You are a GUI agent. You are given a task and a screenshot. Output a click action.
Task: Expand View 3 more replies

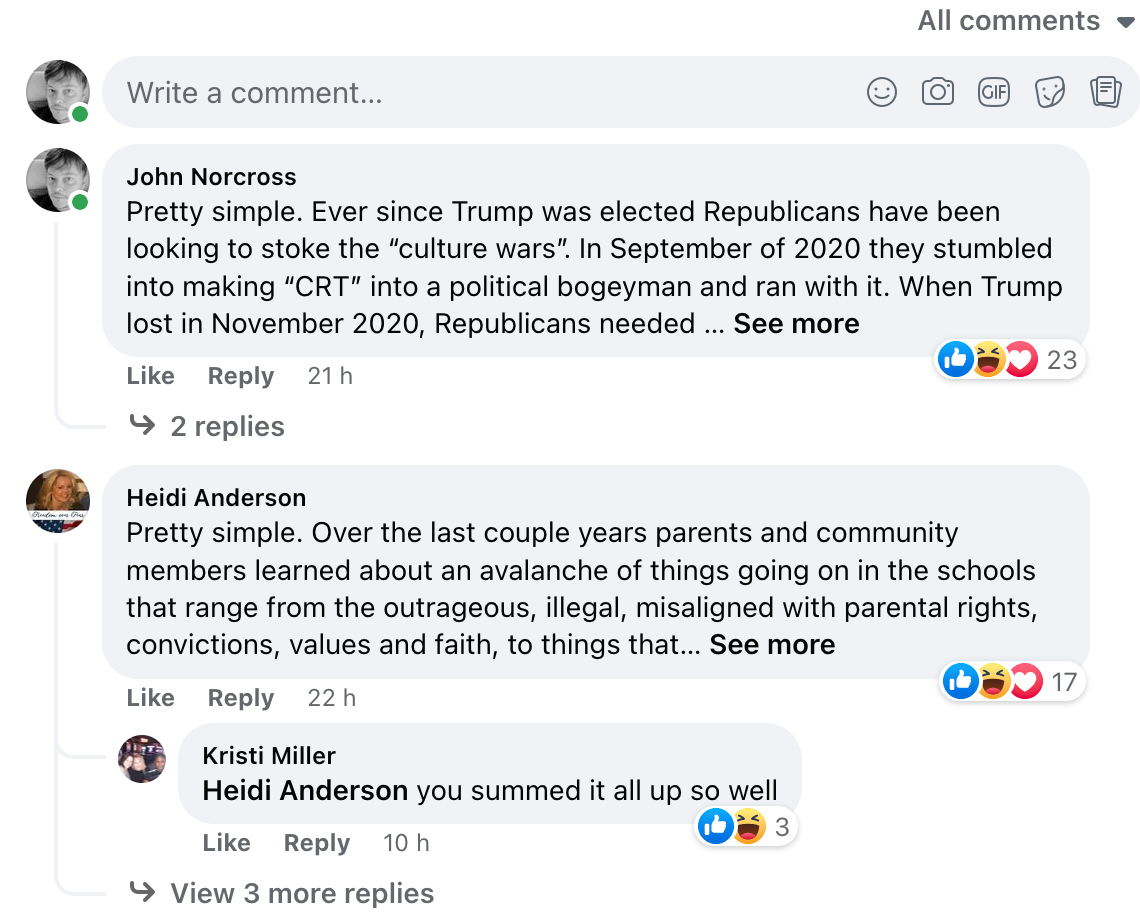click(x=302, y=893)
